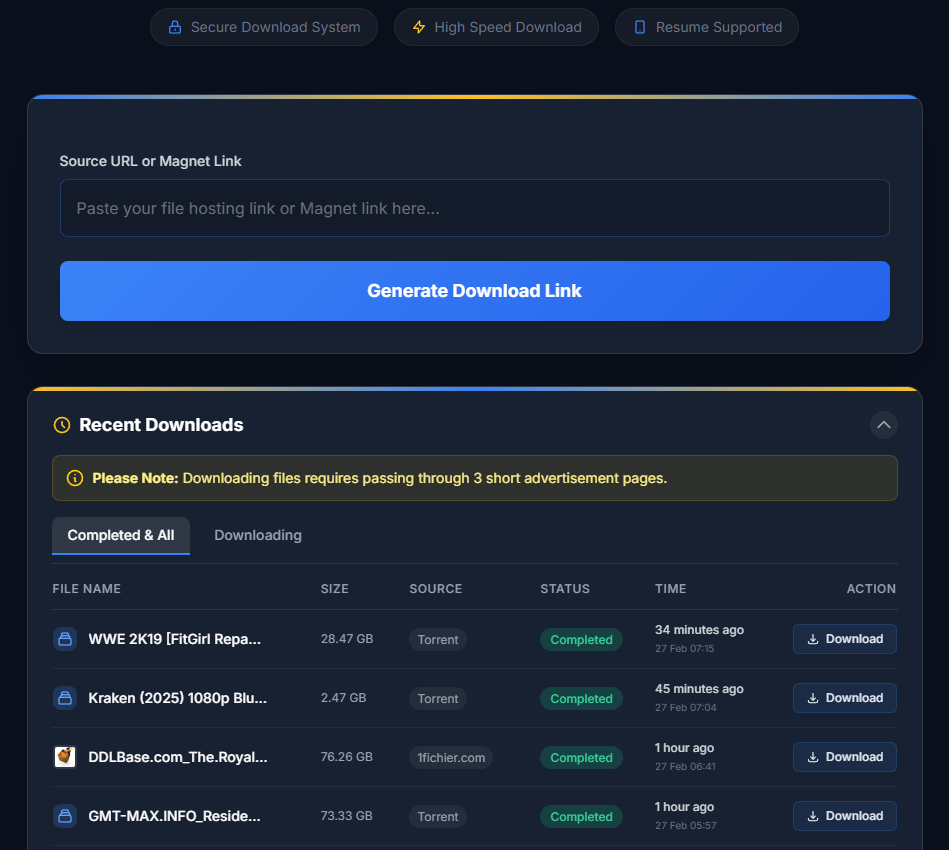The height and width of the screenshot is (850, 949).
Task: Click the info icon in the Please Note banner
Action: pos(74,478)
